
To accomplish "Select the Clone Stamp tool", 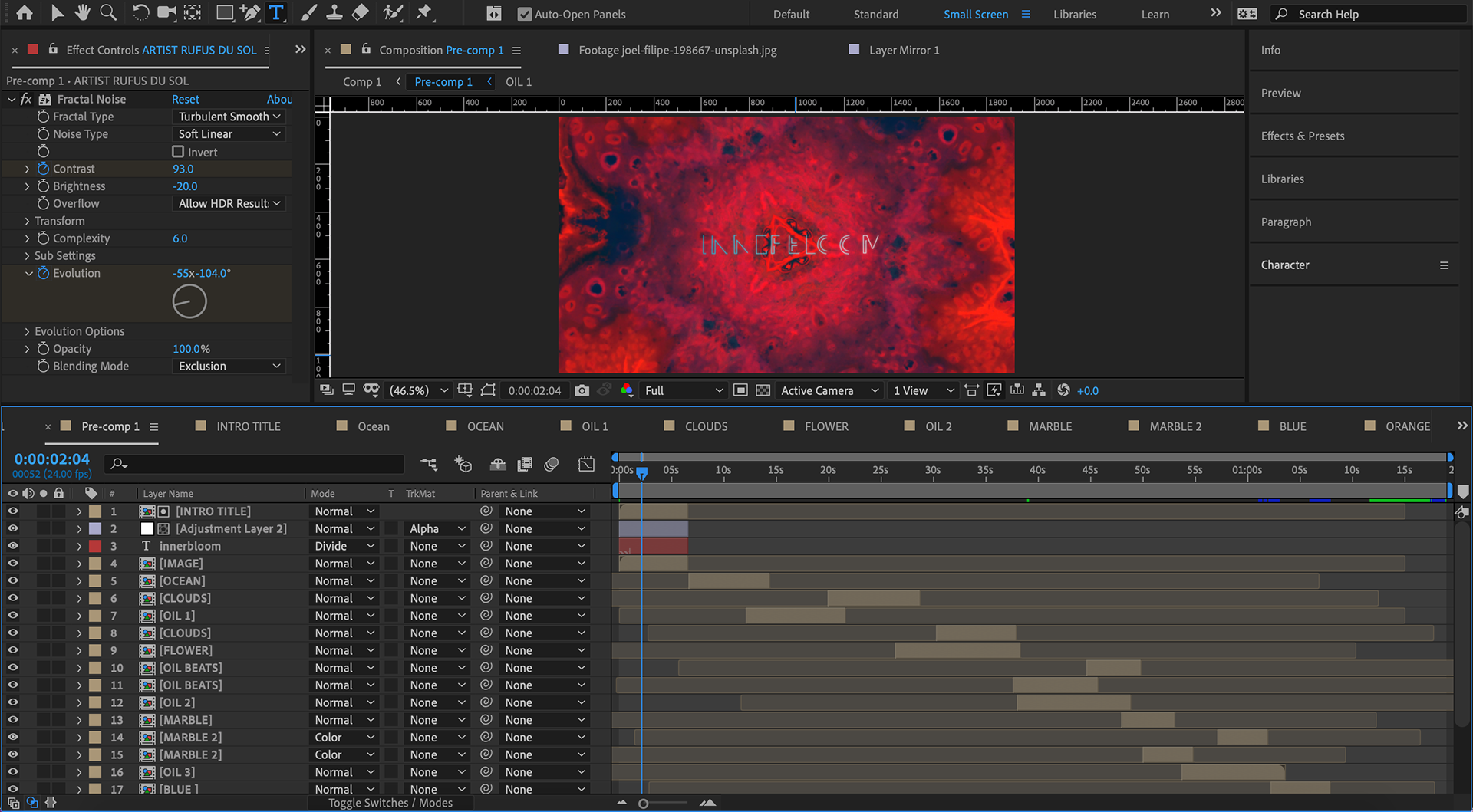I will [334, 13].
